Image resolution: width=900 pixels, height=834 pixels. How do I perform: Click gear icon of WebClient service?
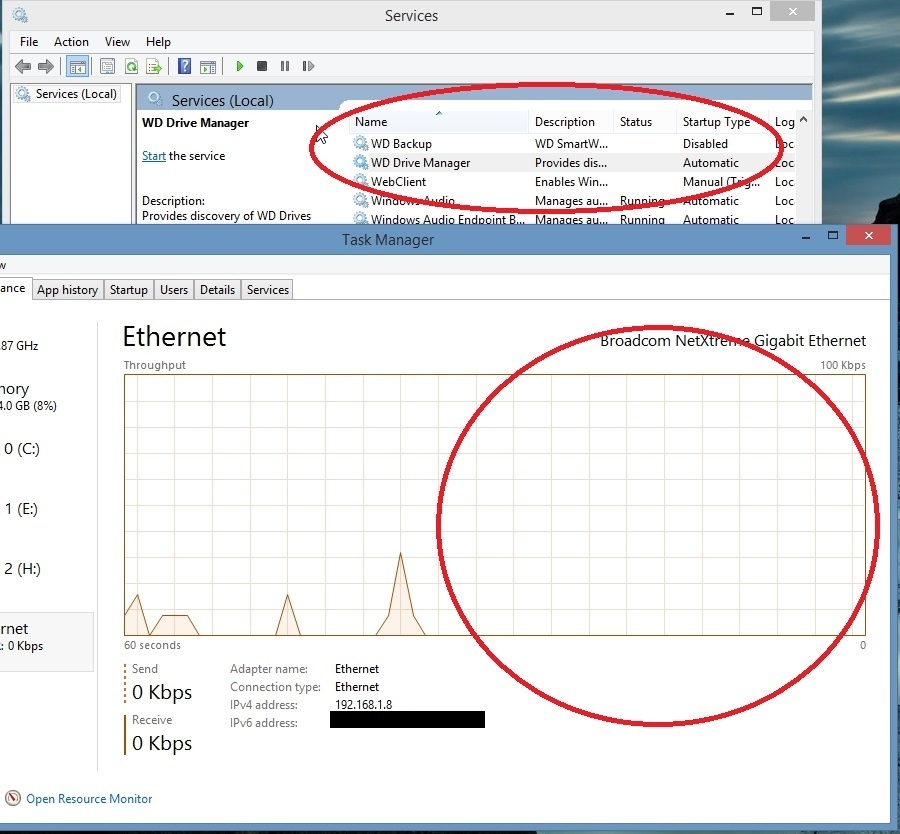pos(360,181)
